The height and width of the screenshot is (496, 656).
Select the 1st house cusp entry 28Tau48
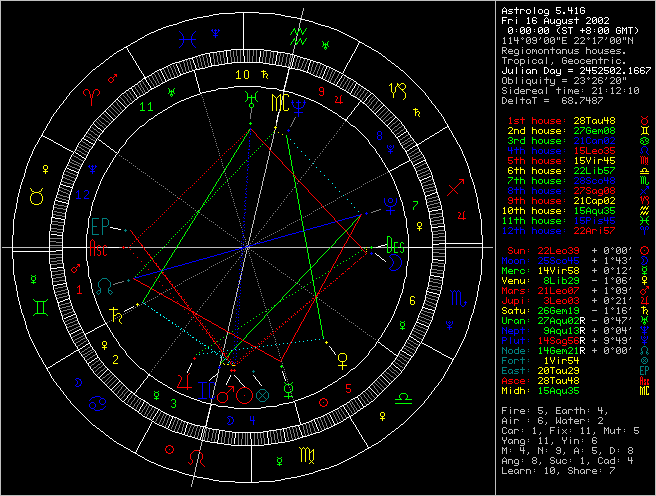(x=572, y=120)
